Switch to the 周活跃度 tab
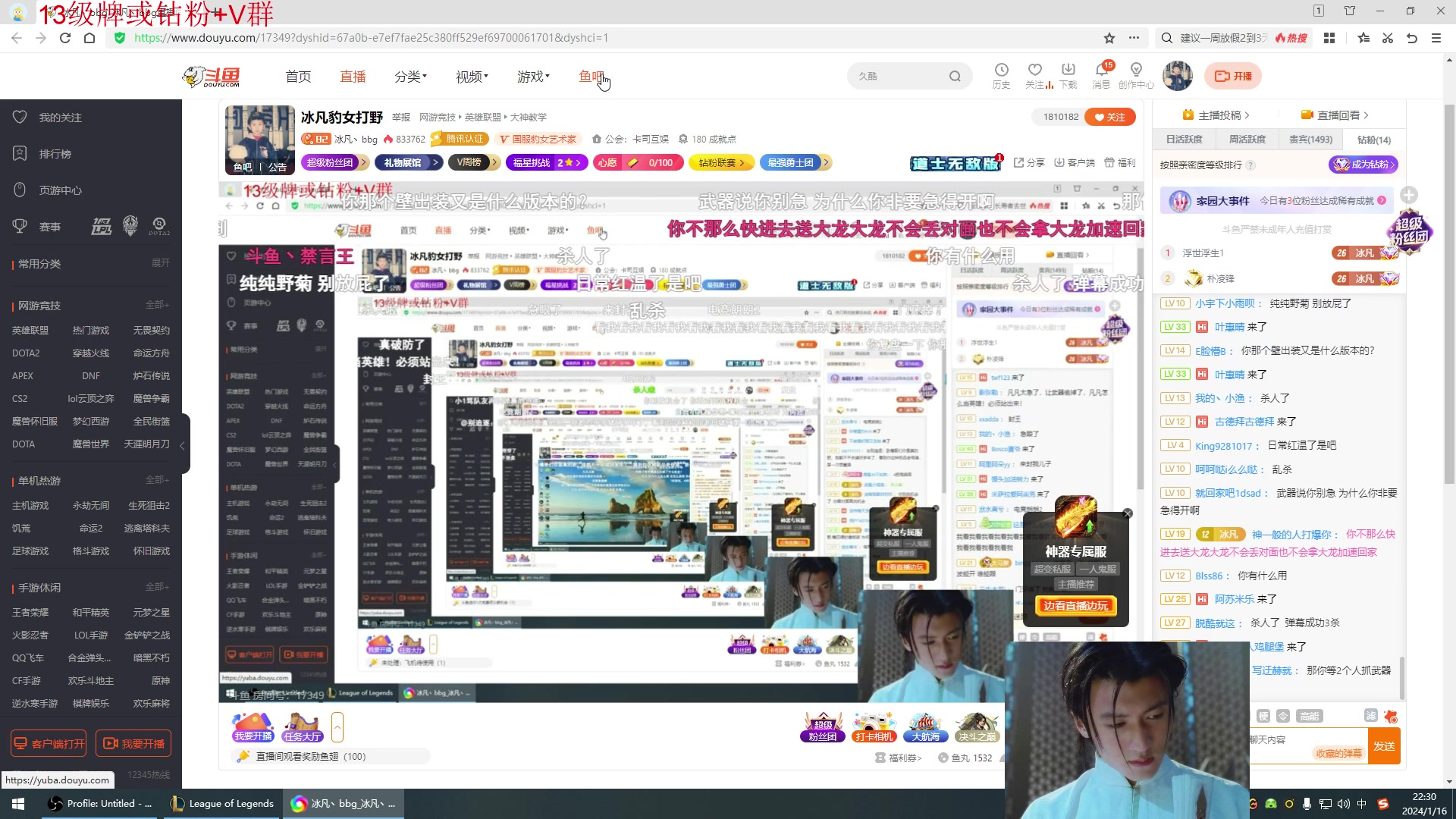 click(1247, 140)
